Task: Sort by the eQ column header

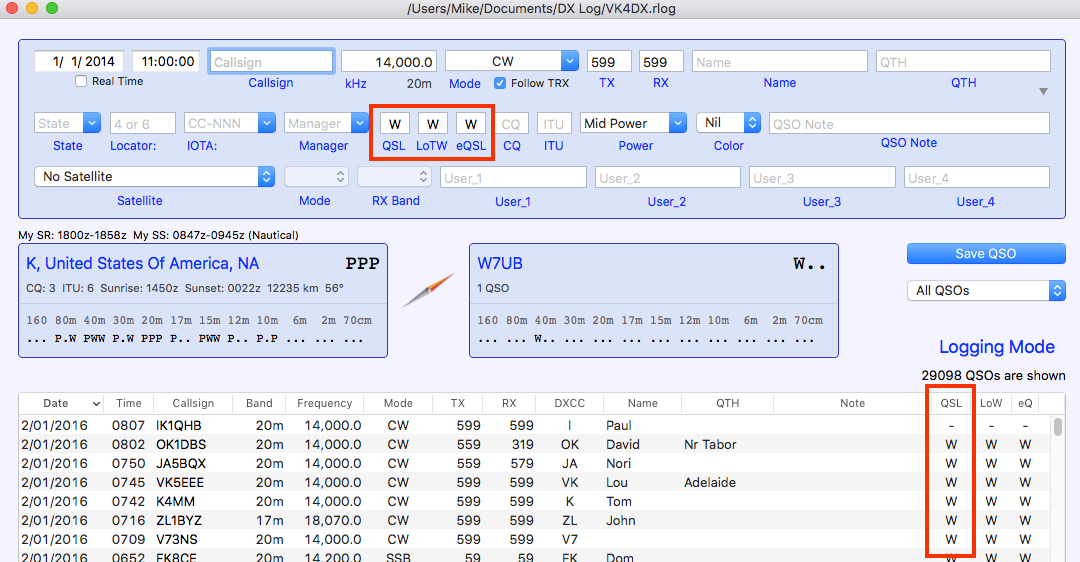Action: 1025,404
